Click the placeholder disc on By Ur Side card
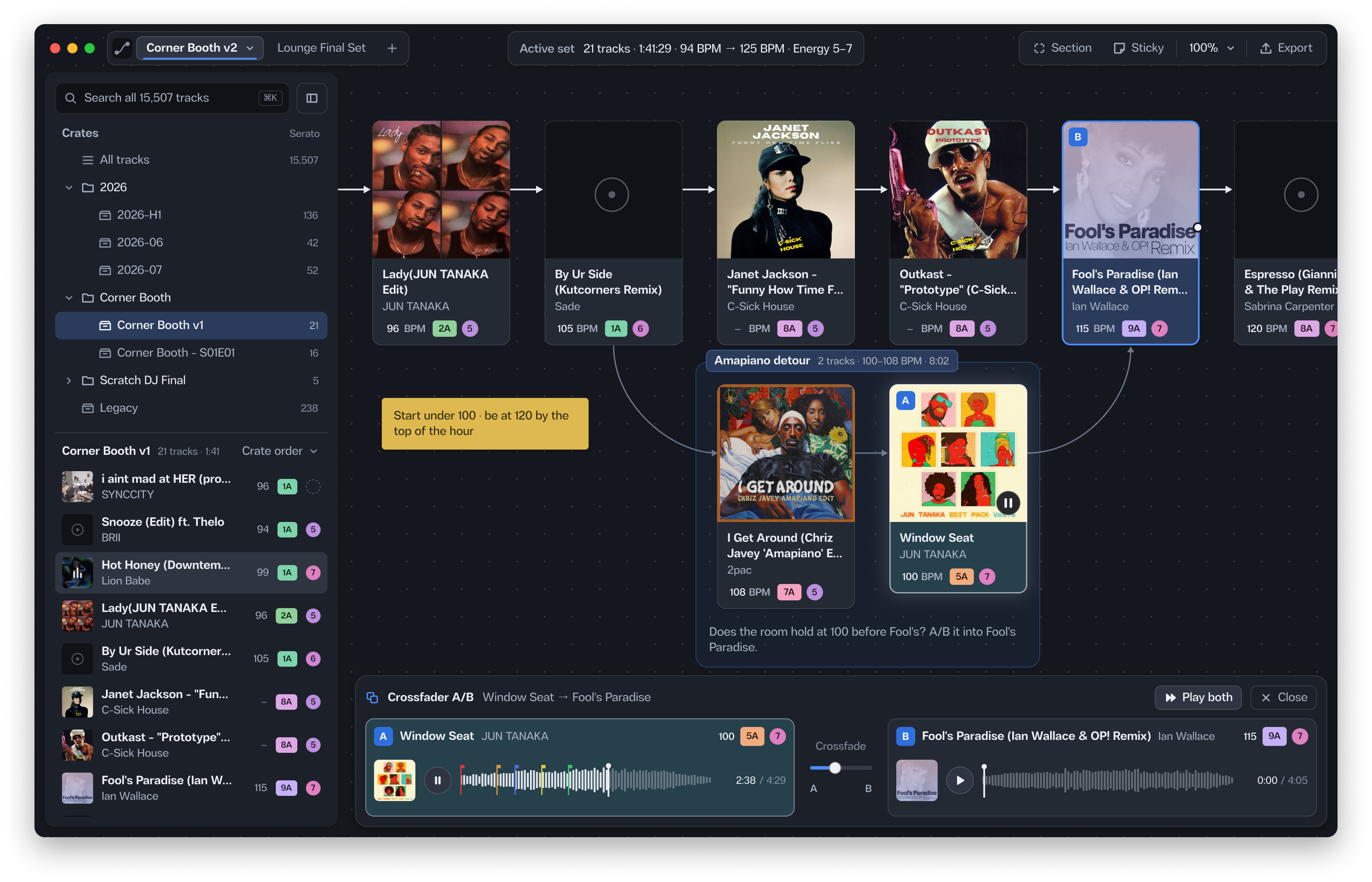 click(611, 195)
